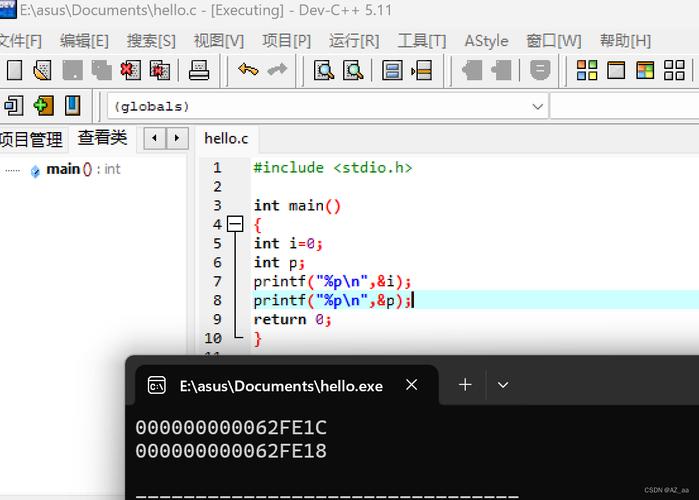Select main() : int in class tree

coord(83,169)
